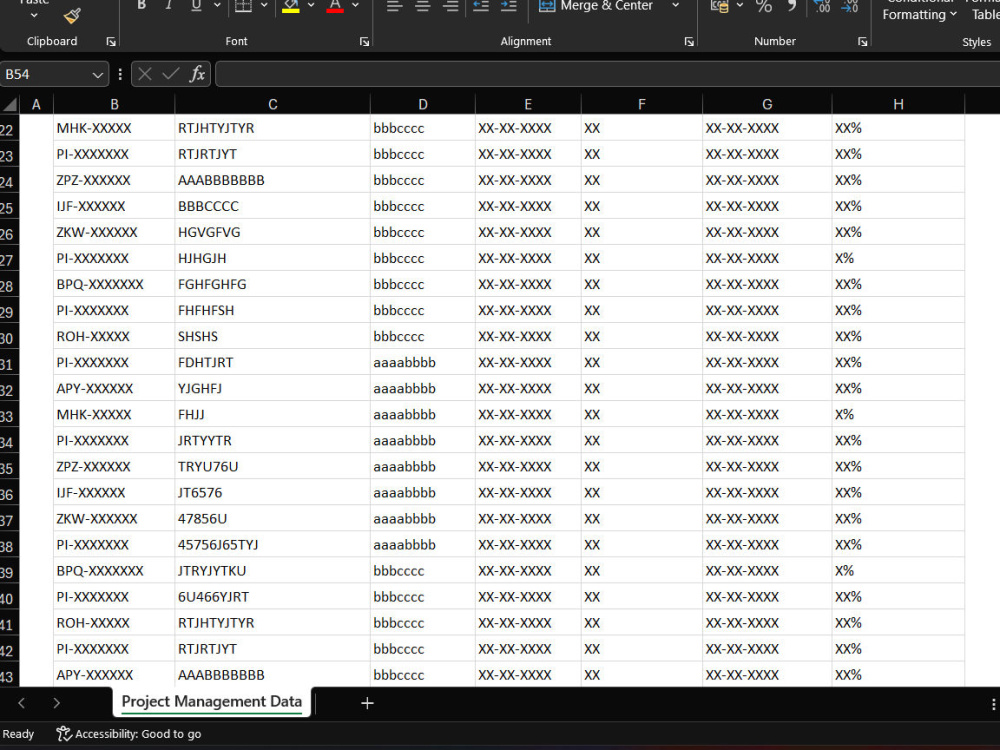Open Underline style dropdown arrow
The image size is (1000, 750).
(x=217, y=6)
